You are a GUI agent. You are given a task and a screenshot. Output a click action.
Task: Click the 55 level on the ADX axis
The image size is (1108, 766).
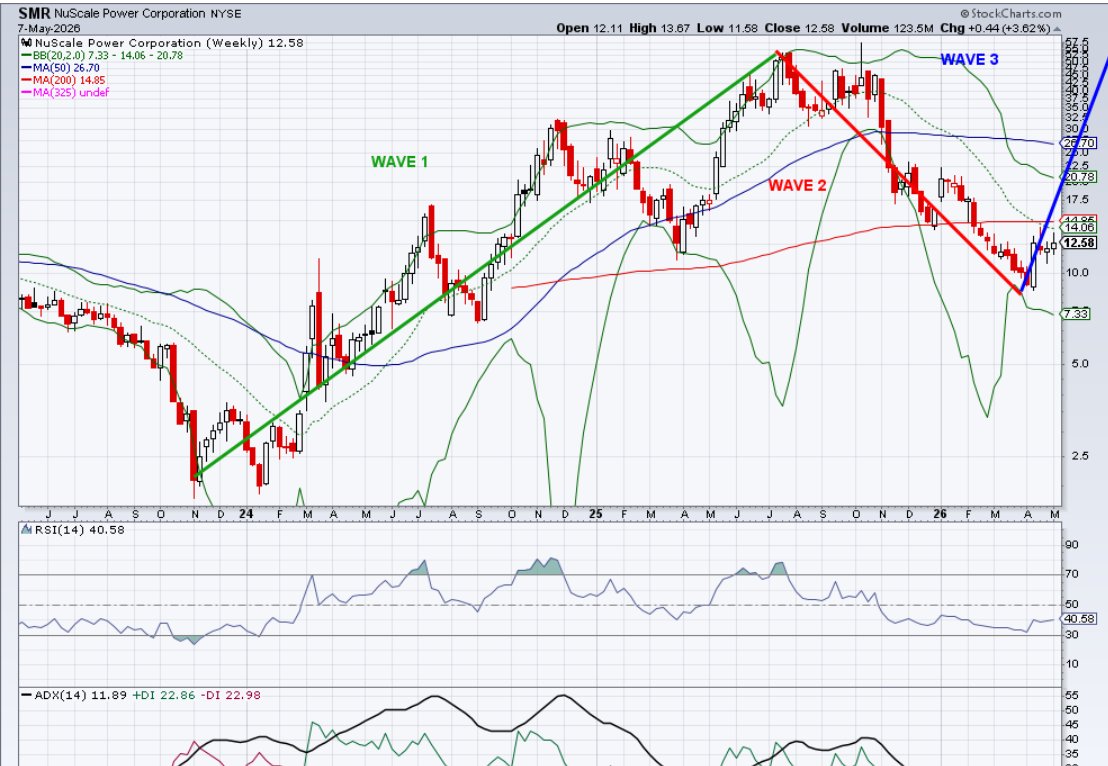pos(1072,696)
